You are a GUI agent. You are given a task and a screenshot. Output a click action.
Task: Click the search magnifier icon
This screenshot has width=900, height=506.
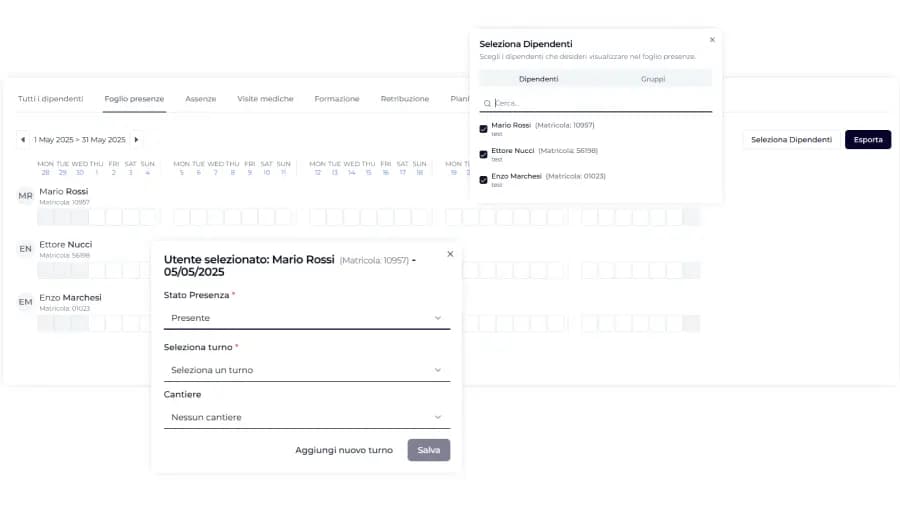click(487, 103)
